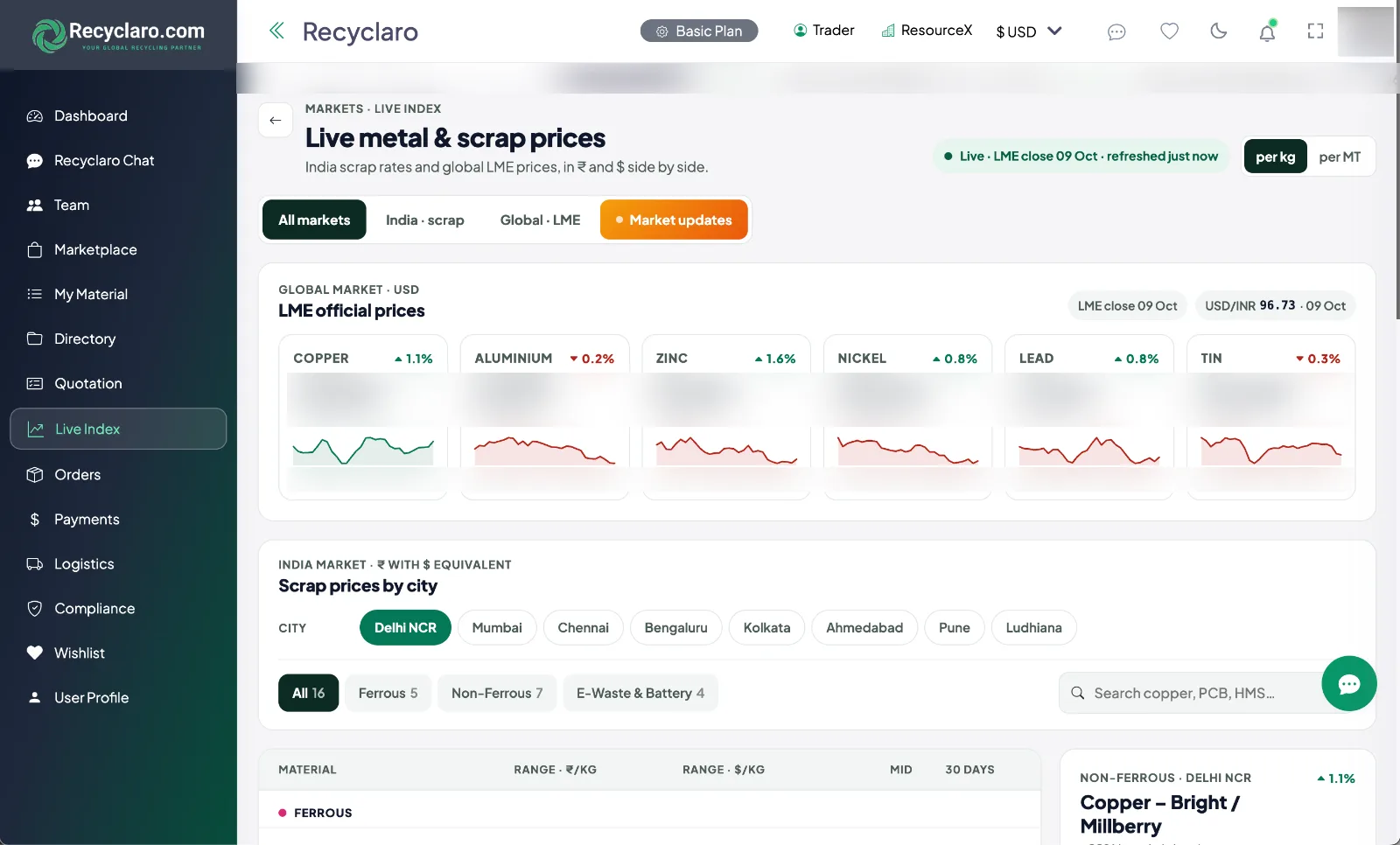Select Mumbai city chip

point(497,627)
